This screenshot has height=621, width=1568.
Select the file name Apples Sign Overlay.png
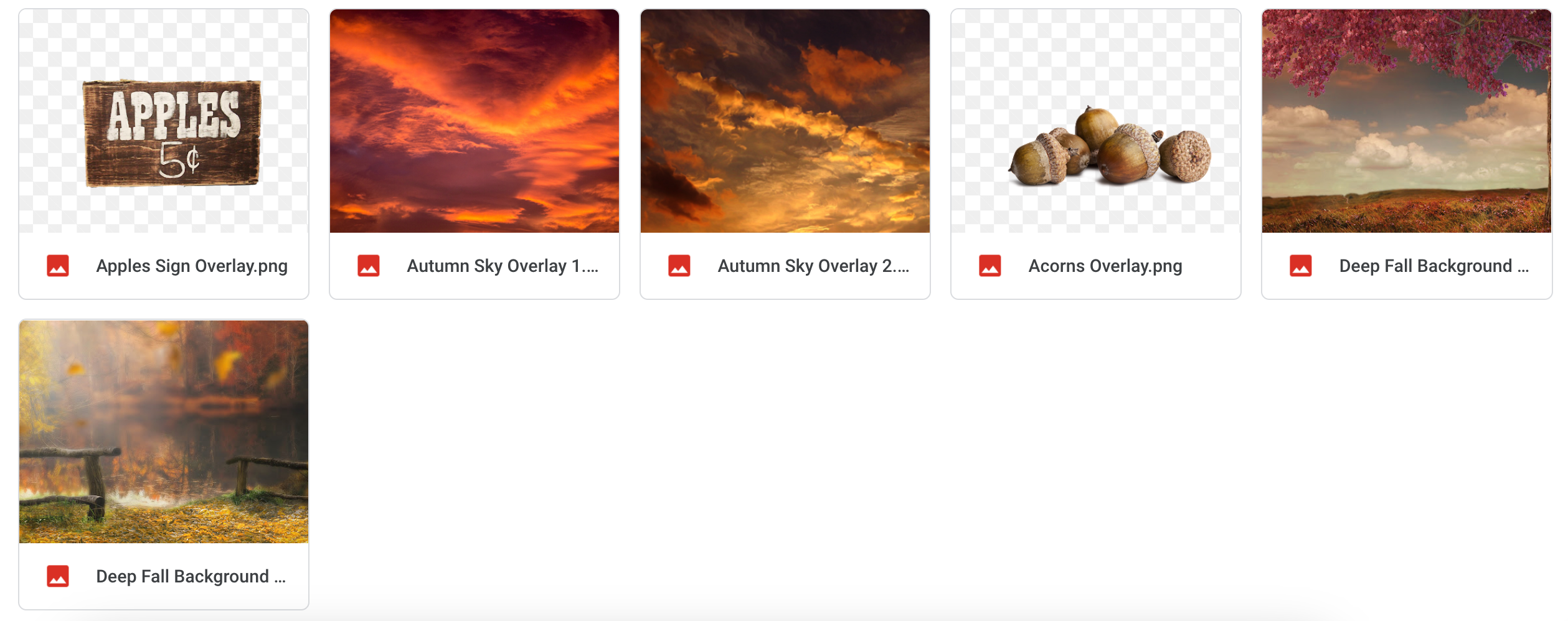click(192, 266)
